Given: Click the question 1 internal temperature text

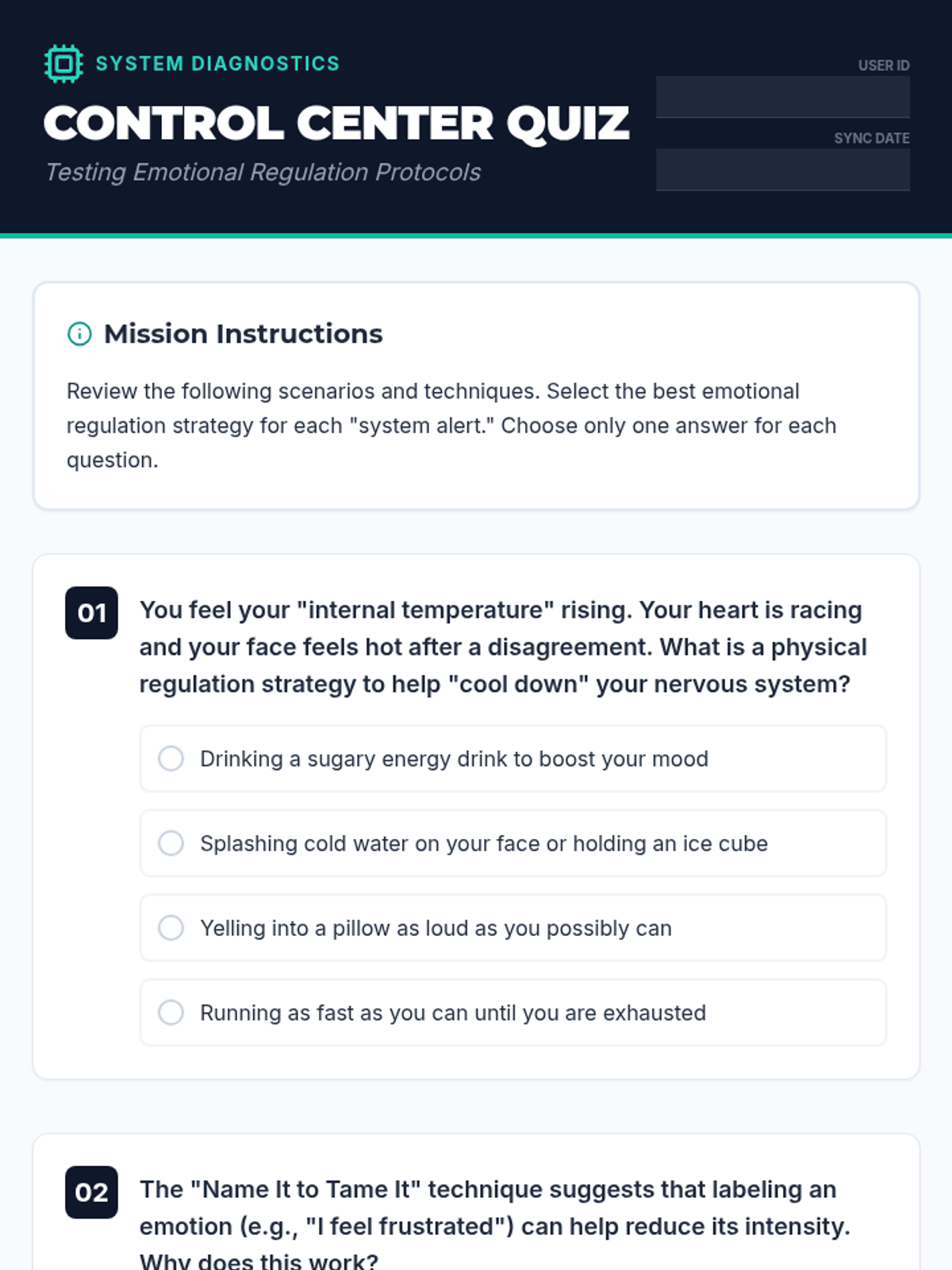Looking at the screenshot, I should point(503,647).
